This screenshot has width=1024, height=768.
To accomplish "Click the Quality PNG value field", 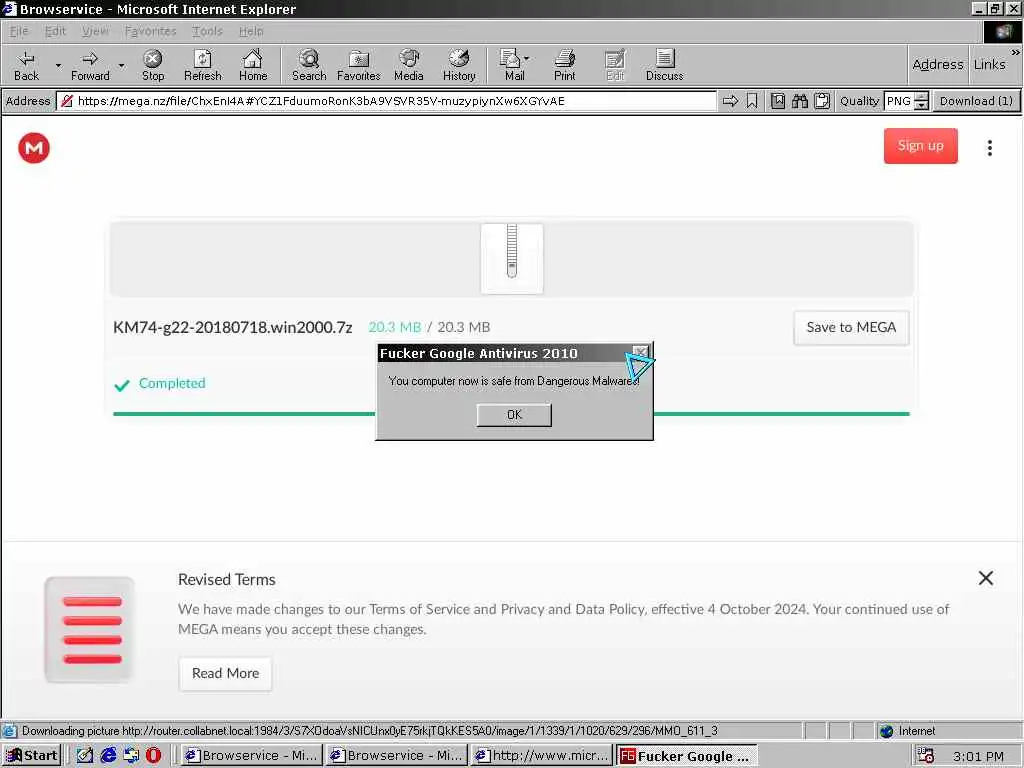I will tap(899, 101).
